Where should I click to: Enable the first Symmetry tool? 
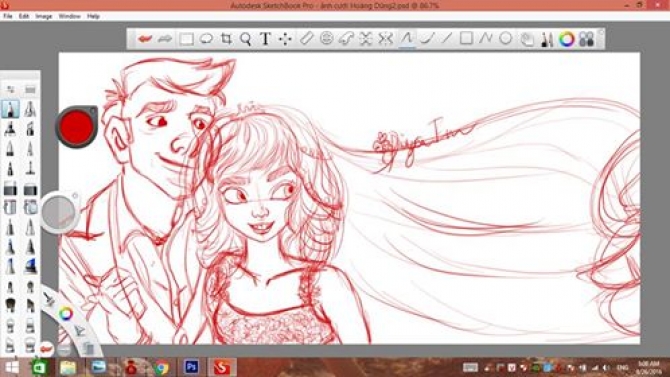coord(366,38)
